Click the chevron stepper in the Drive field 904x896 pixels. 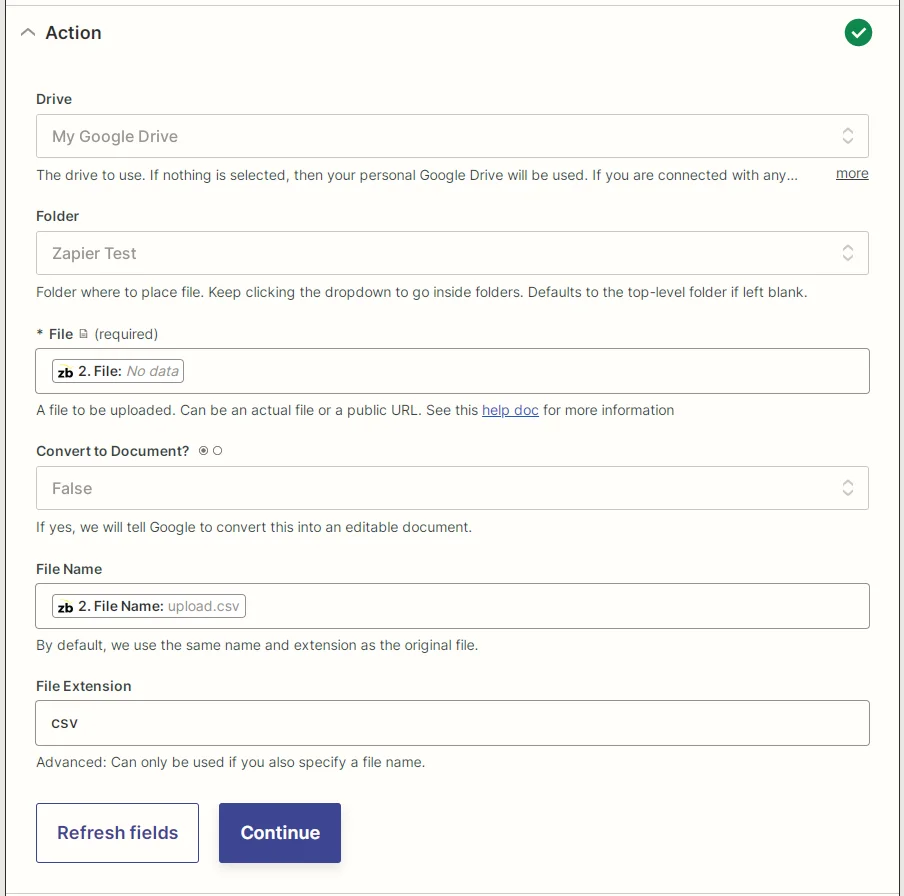coord(848,136)
